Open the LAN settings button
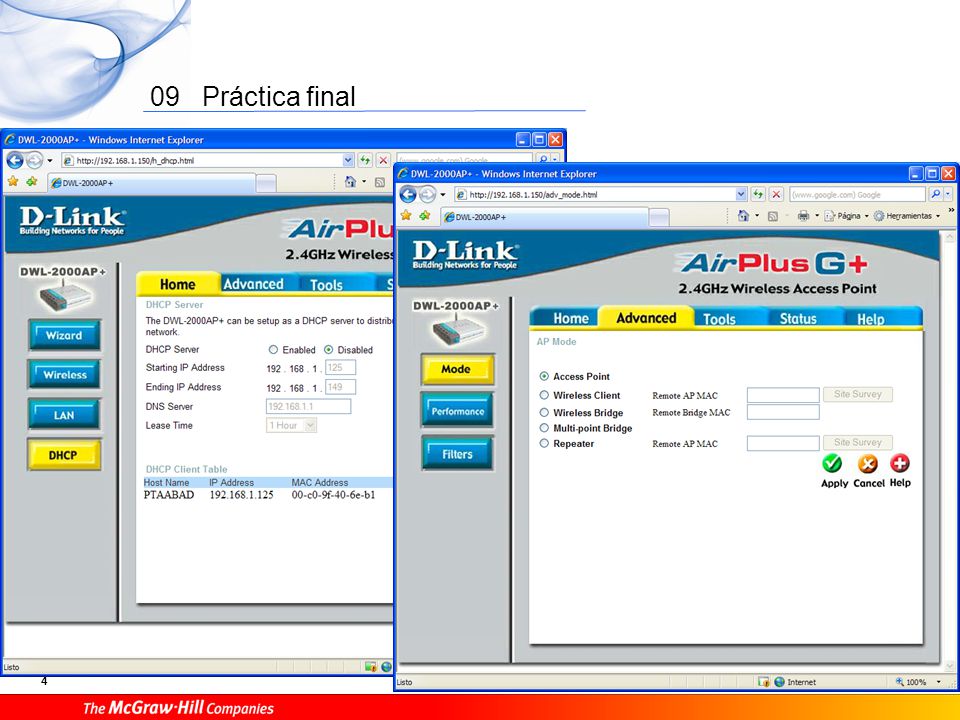Viewport: 960px width, 720px height. (x=64, y=415)
